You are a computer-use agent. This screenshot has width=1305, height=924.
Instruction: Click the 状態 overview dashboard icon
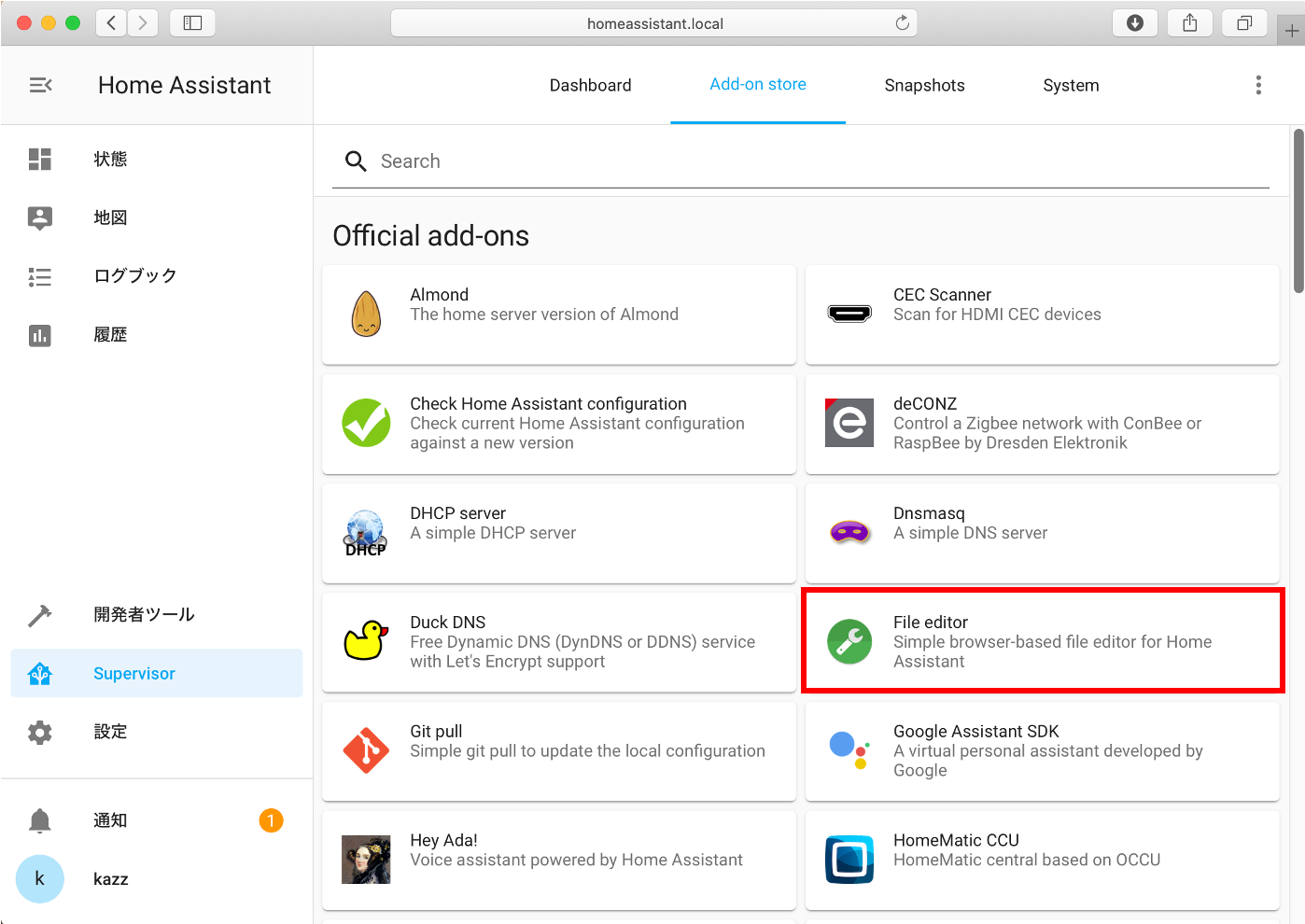click(x=40, y=159)
